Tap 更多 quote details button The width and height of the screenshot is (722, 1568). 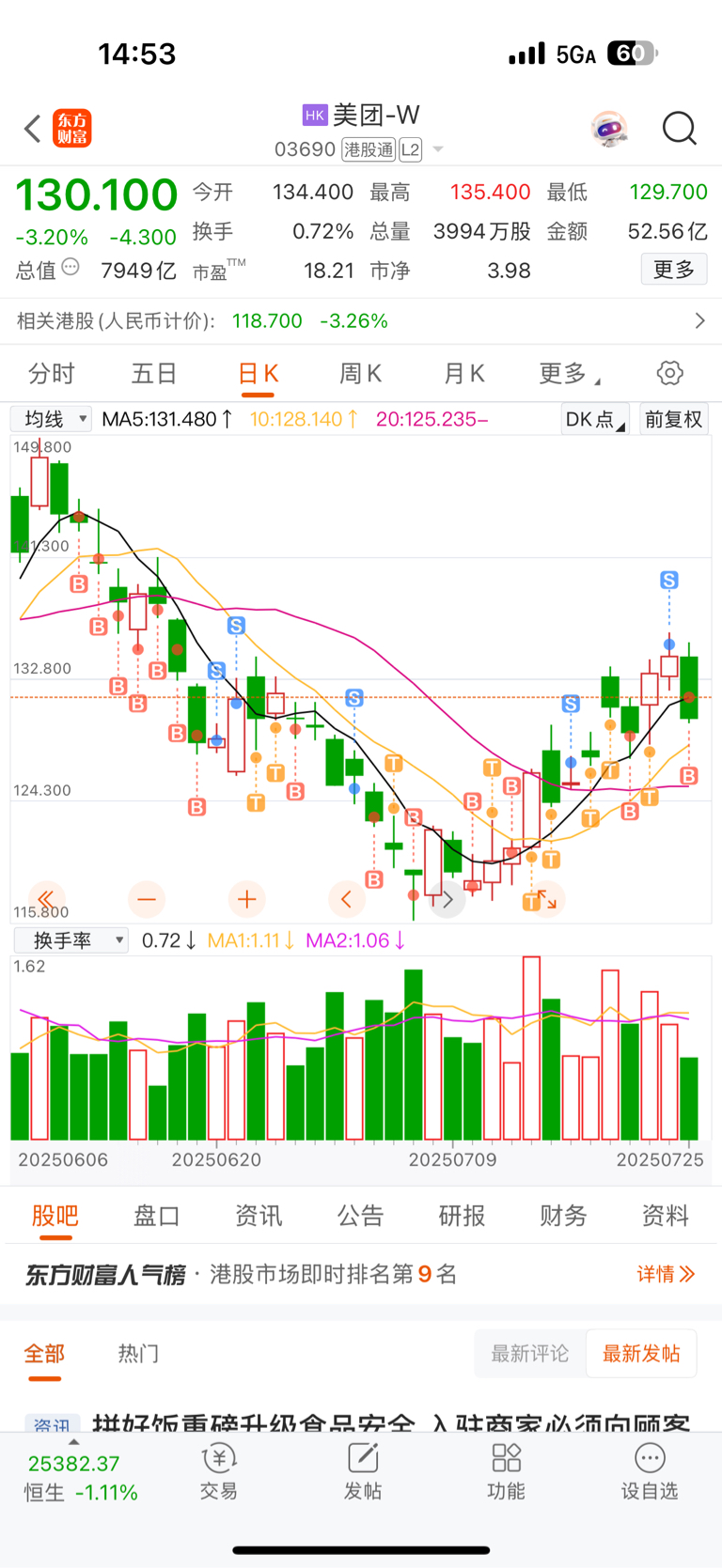[x=674, y=270]
